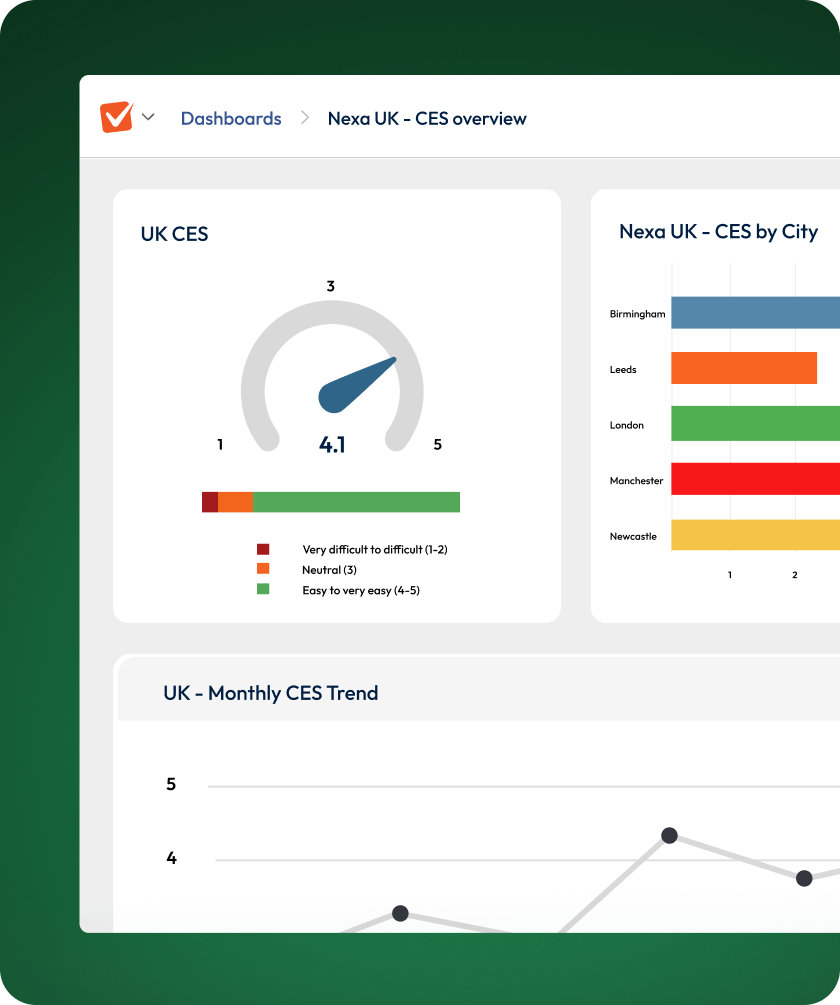Select the Nexa UK - CES overview title
Screen dimensions: 840x1005
427,118
